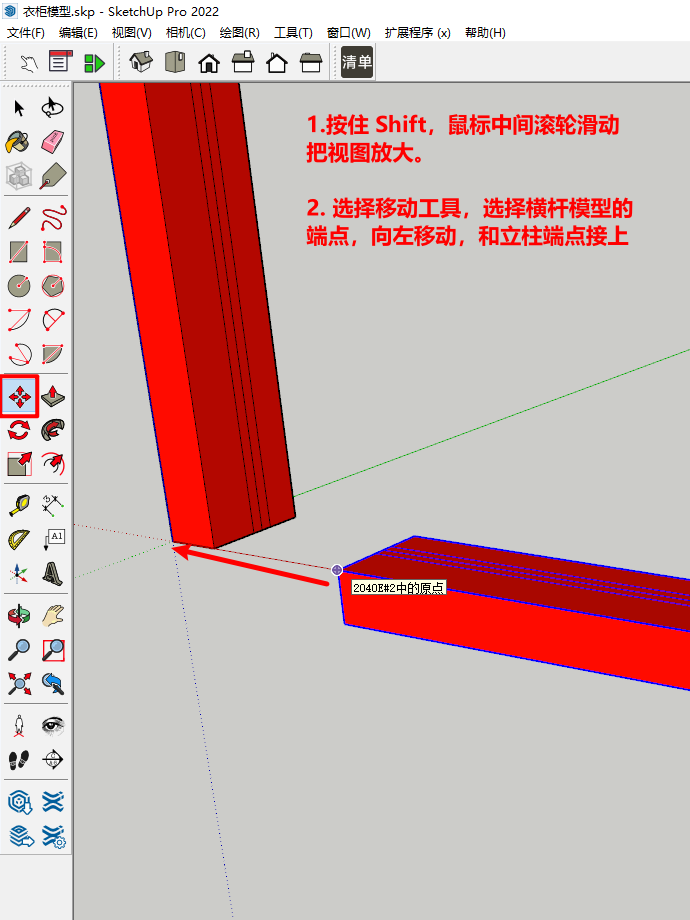Image resolution: width=690 pixels, height=920 pixels.
Task: Activate the Protractor tool
Action: click(19, 540)
